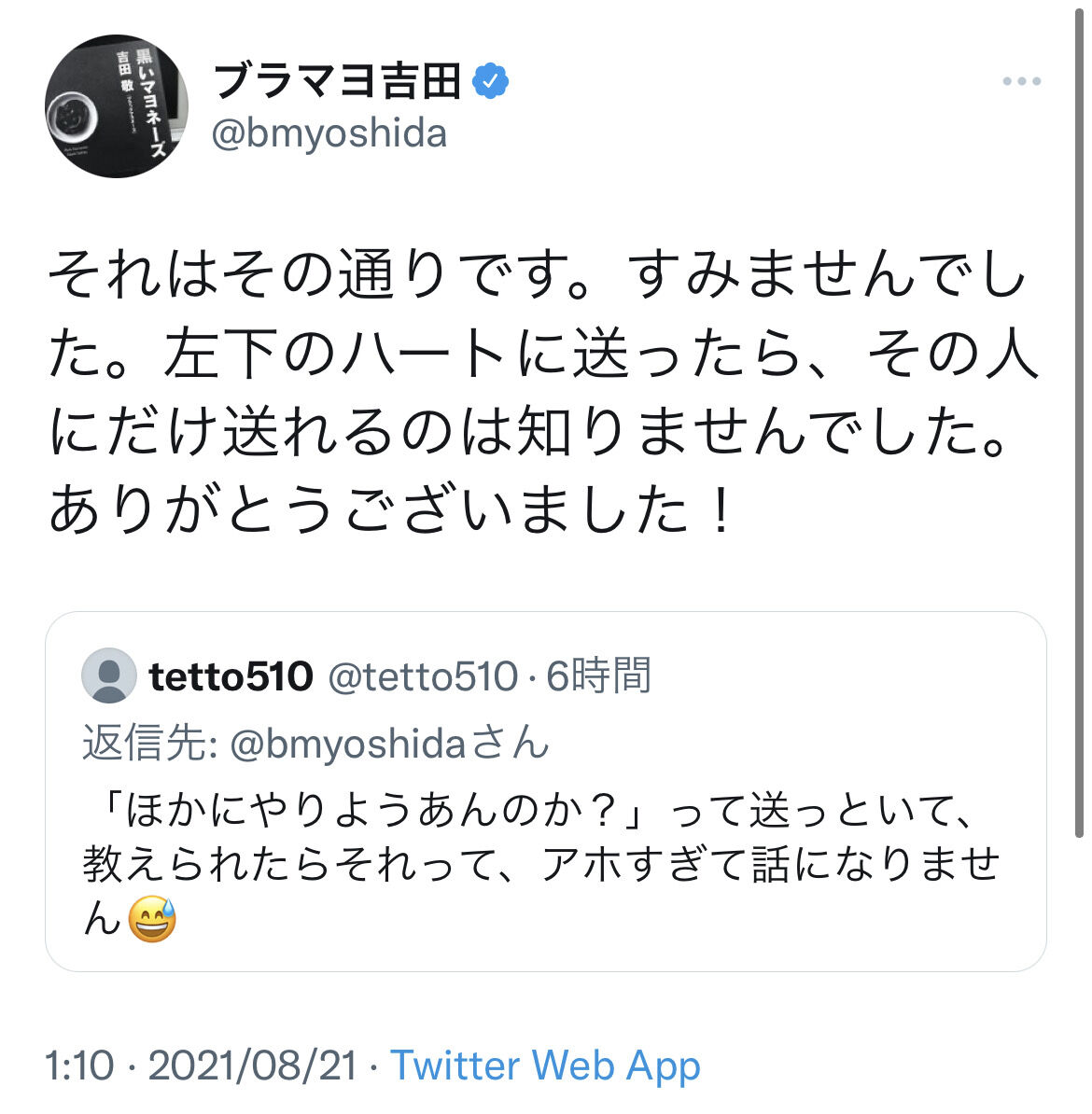The width and height of the screenshot is (1092, 1114).
Task: Click the 2021/08/21 post date
Action: pyautogui.click(x=252, y=1065)
